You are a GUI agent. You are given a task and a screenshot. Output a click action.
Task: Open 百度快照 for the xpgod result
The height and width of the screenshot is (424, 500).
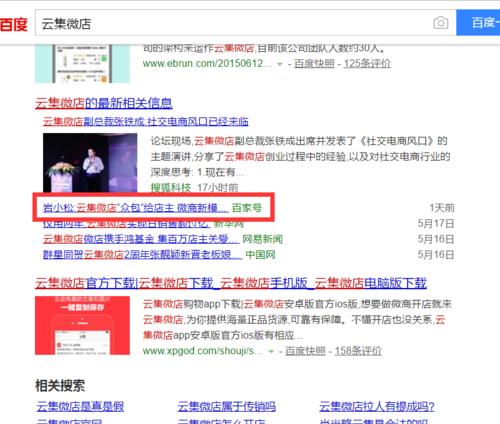(x=305, y=351)
